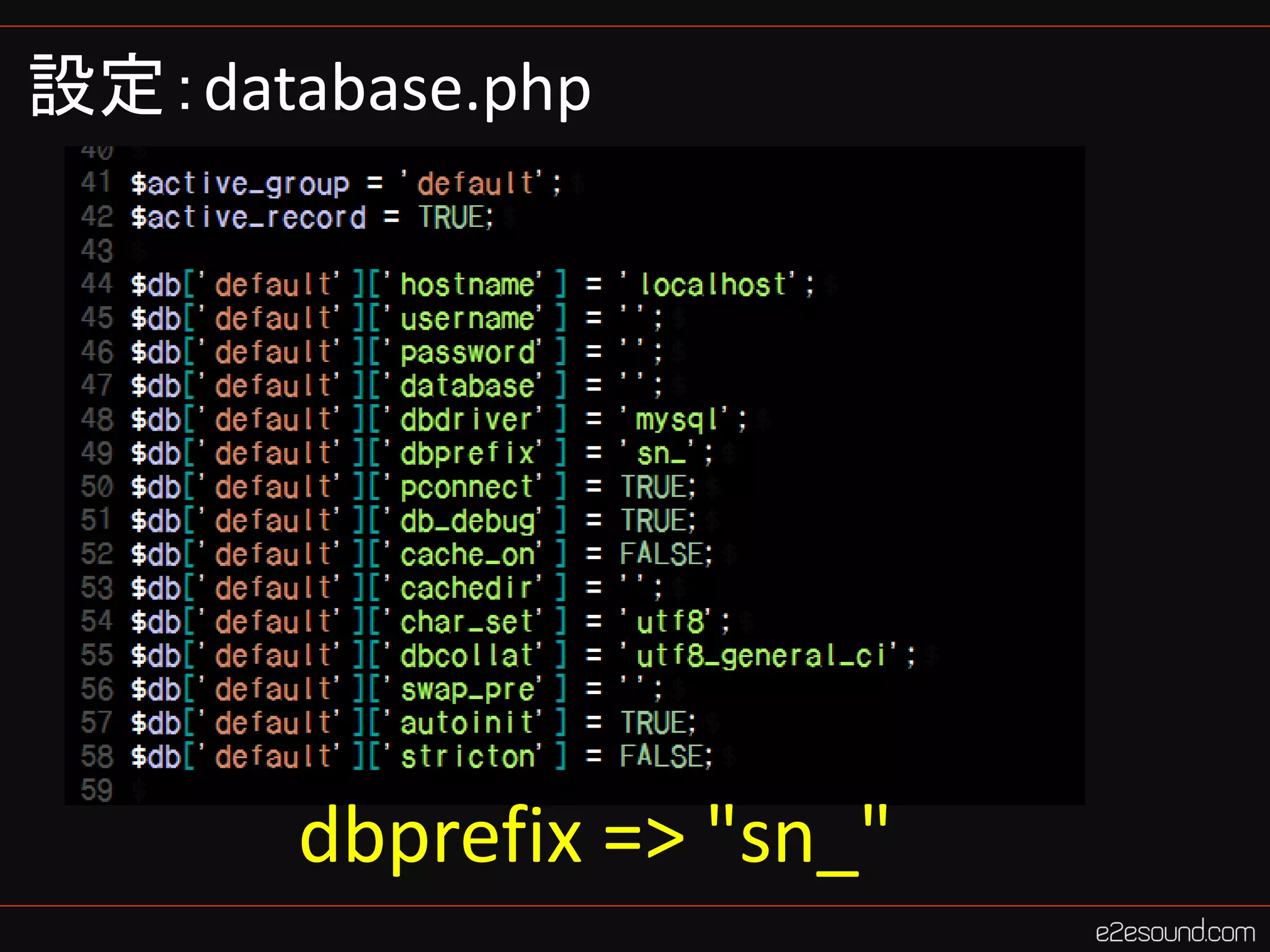The width and height of the screenshot is (1270, 952).
Task: Click the $active_group line 41
Action: [x=346, y=183]
